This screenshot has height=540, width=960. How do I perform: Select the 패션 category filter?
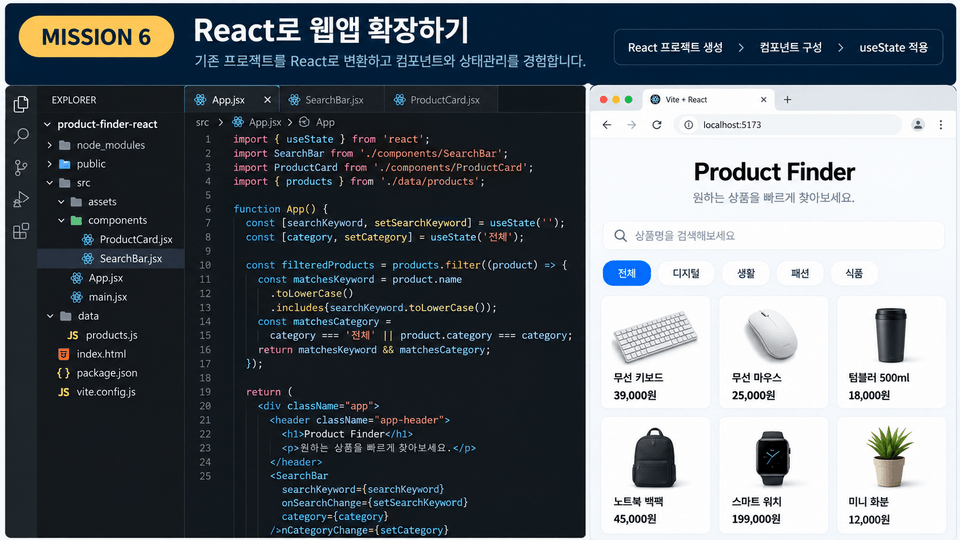click(x=800, y=273)
